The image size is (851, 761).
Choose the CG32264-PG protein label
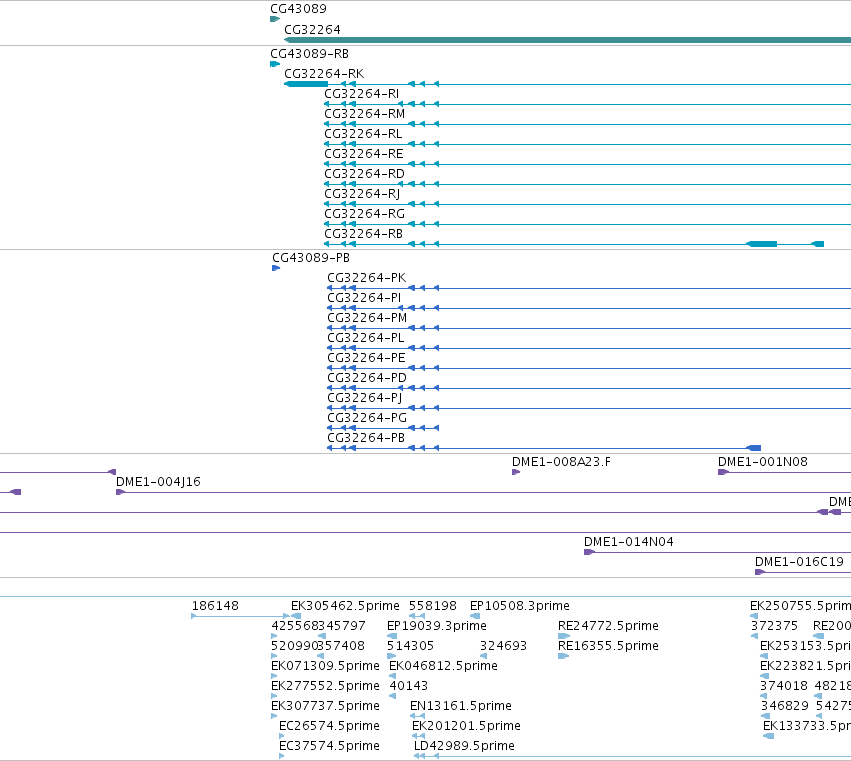click(x=367, y=418)
